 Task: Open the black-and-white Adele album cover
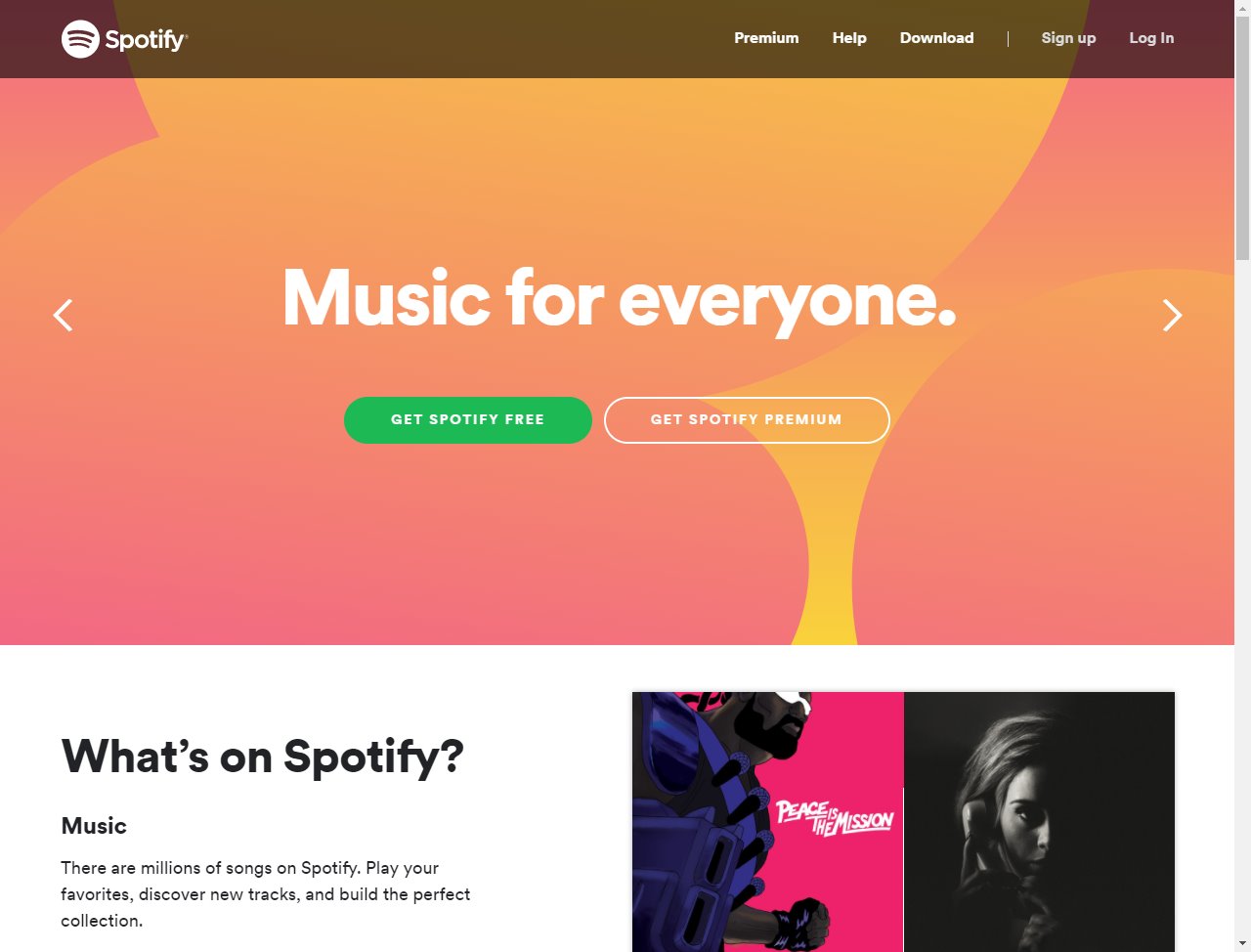(x=1039, y=822)
